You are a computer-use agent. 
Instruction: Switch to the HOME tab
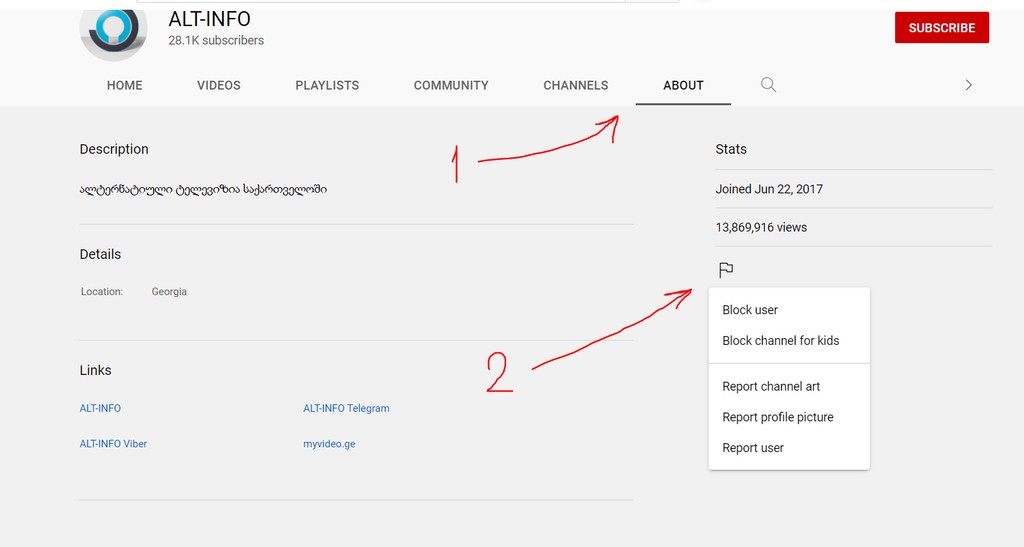pyautogui.click(x=125, y=86)
